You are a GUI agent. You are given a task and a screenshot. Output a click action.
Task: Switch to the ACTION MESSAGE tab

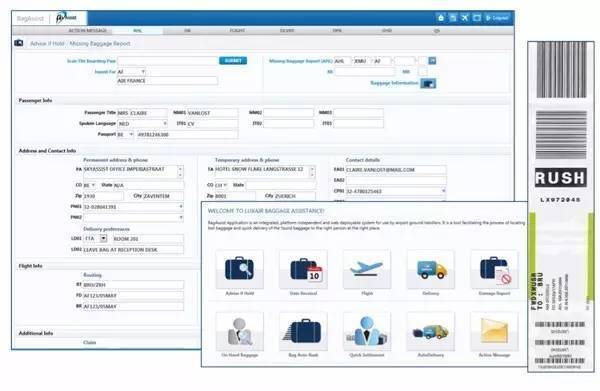[x=88, y=31]
